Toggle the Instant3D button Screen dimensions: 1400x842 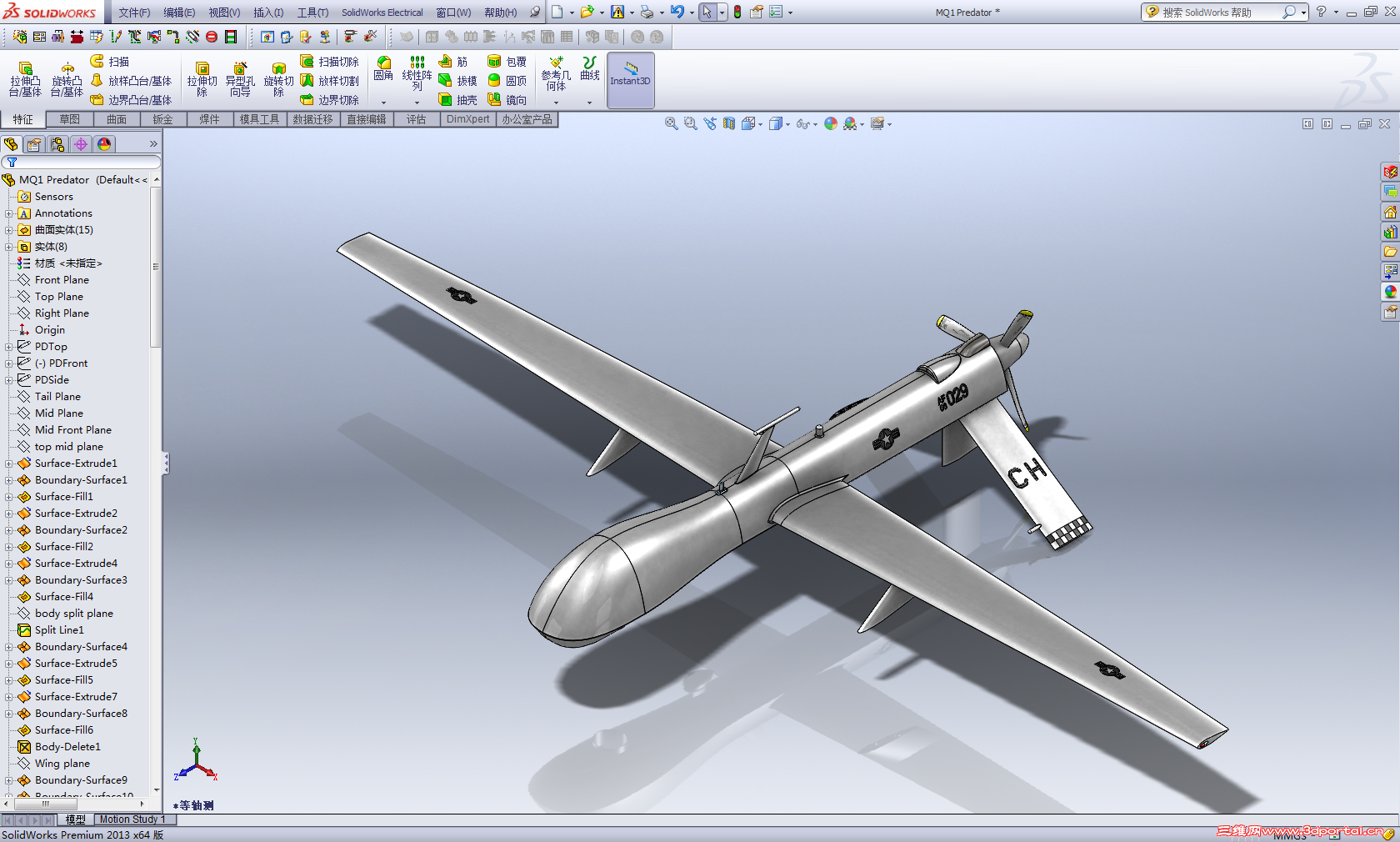click(x=630, y=80)
